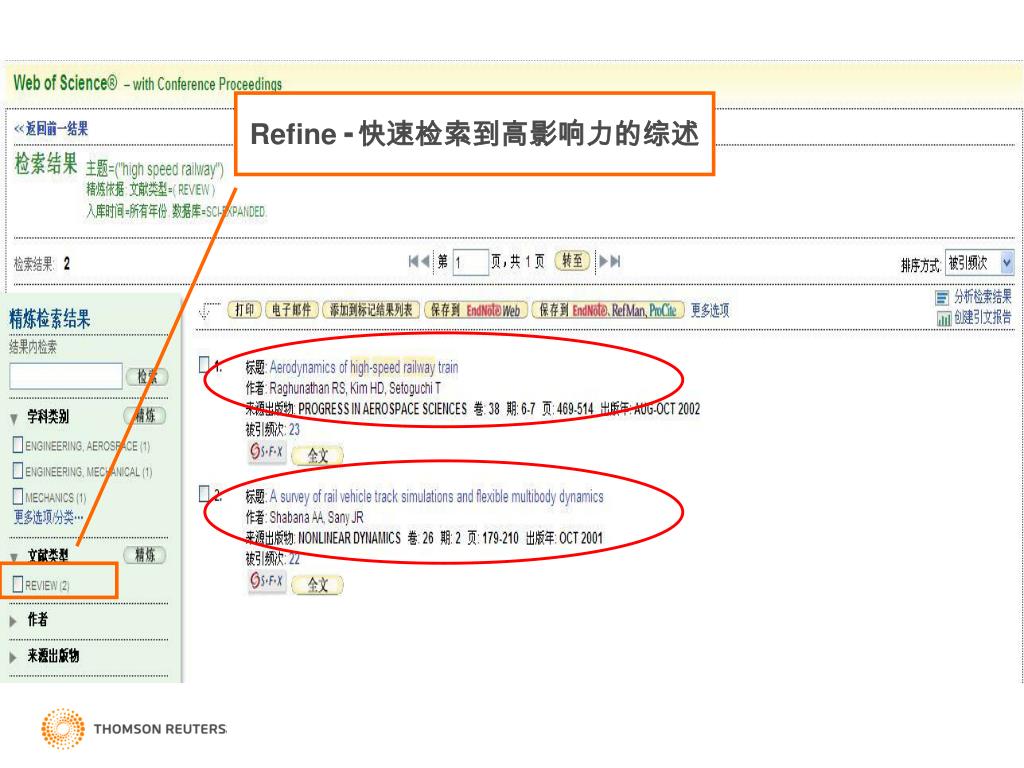Expand the 来源出版物 section

pyautogui.click(x=13, y=658)
